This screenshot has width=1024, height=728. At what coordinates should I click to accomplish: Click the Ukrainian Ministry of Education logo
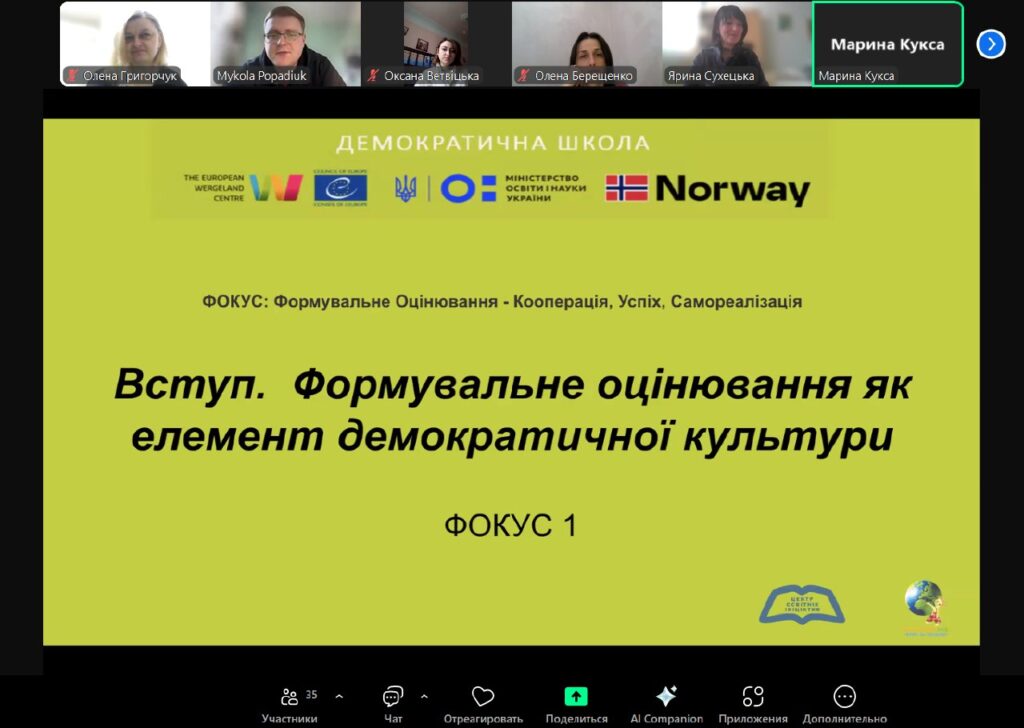(490, 188)
